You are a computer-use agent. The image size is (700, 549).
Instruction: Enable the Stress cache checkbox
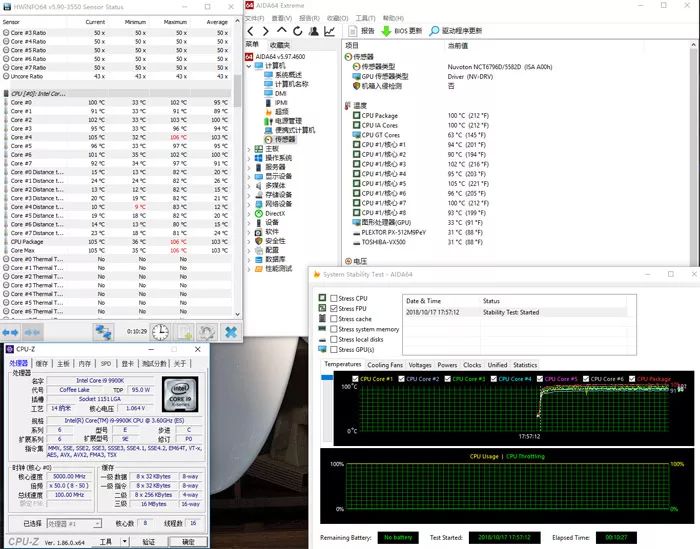tap(333, 319)
